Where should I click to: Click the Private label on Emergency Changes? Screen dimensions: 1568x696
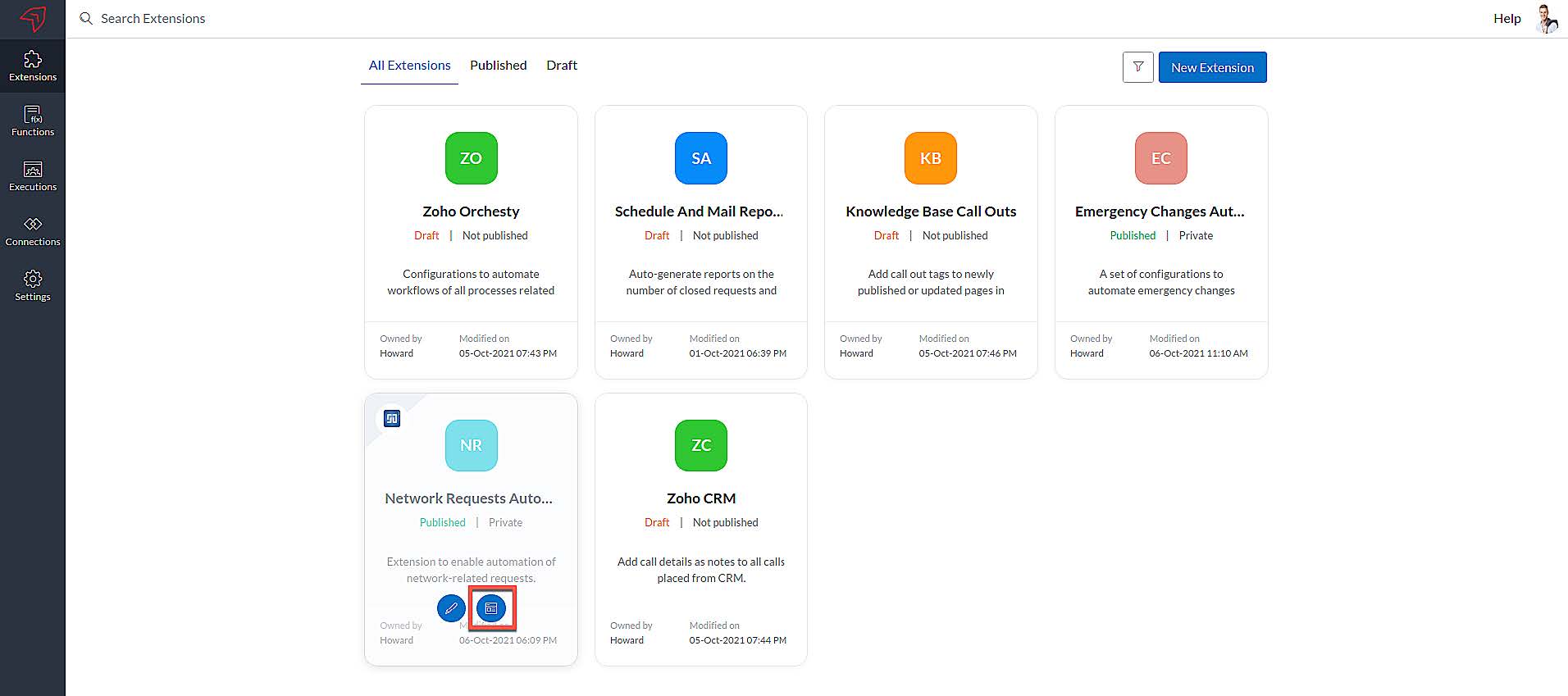[x=1196, y=235]
